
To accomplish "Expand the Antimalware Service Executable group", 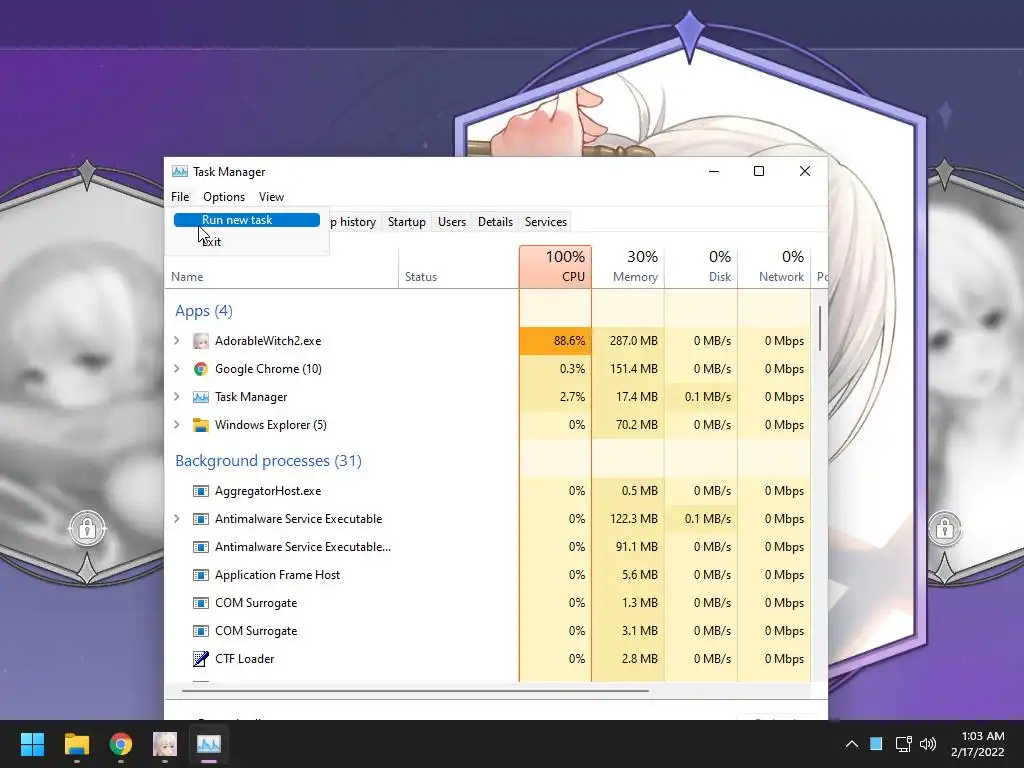I will (x=176, y=519).
